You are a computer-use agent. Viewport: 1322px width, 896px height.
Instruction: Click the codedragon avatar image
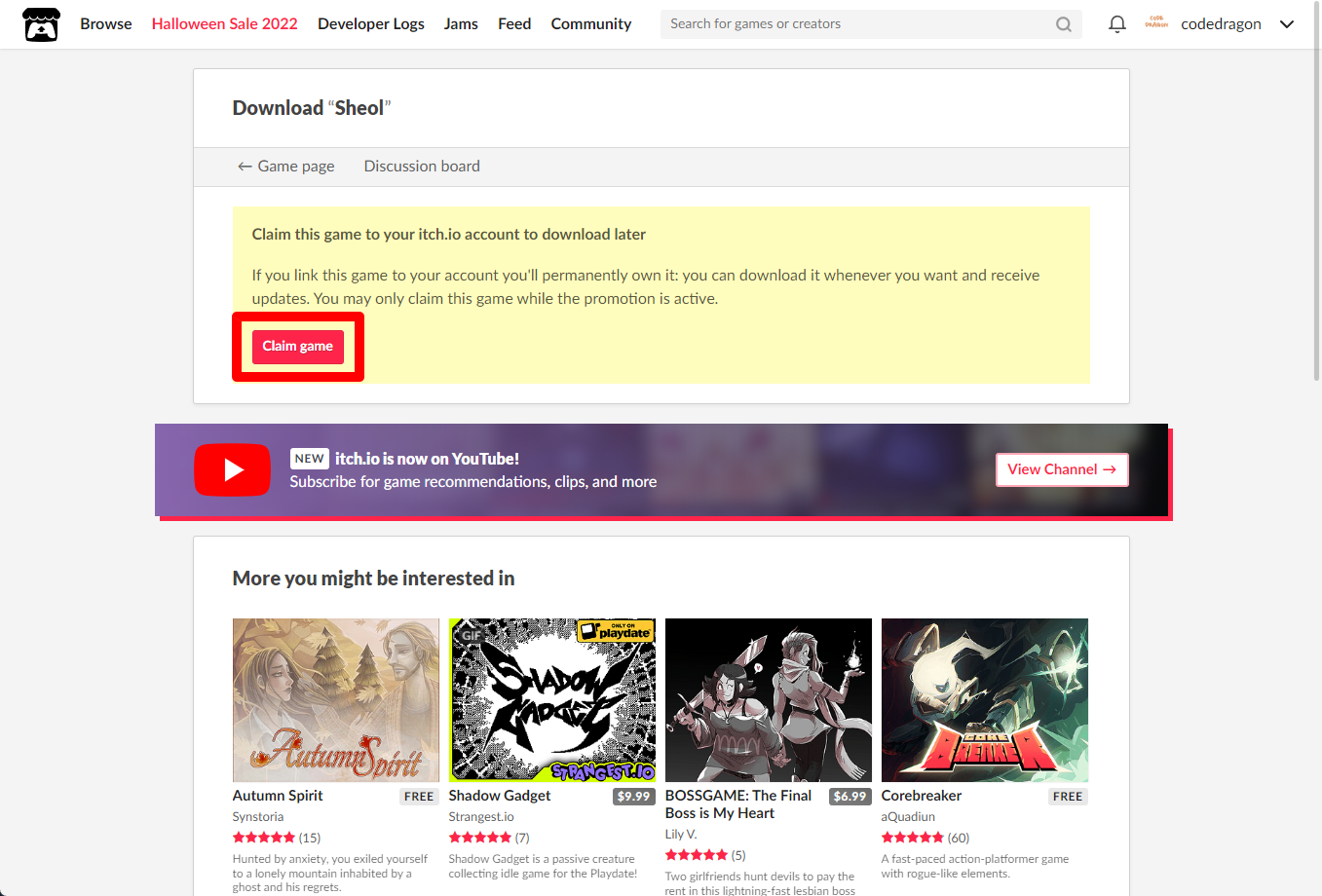click(x=1157, y=23)
